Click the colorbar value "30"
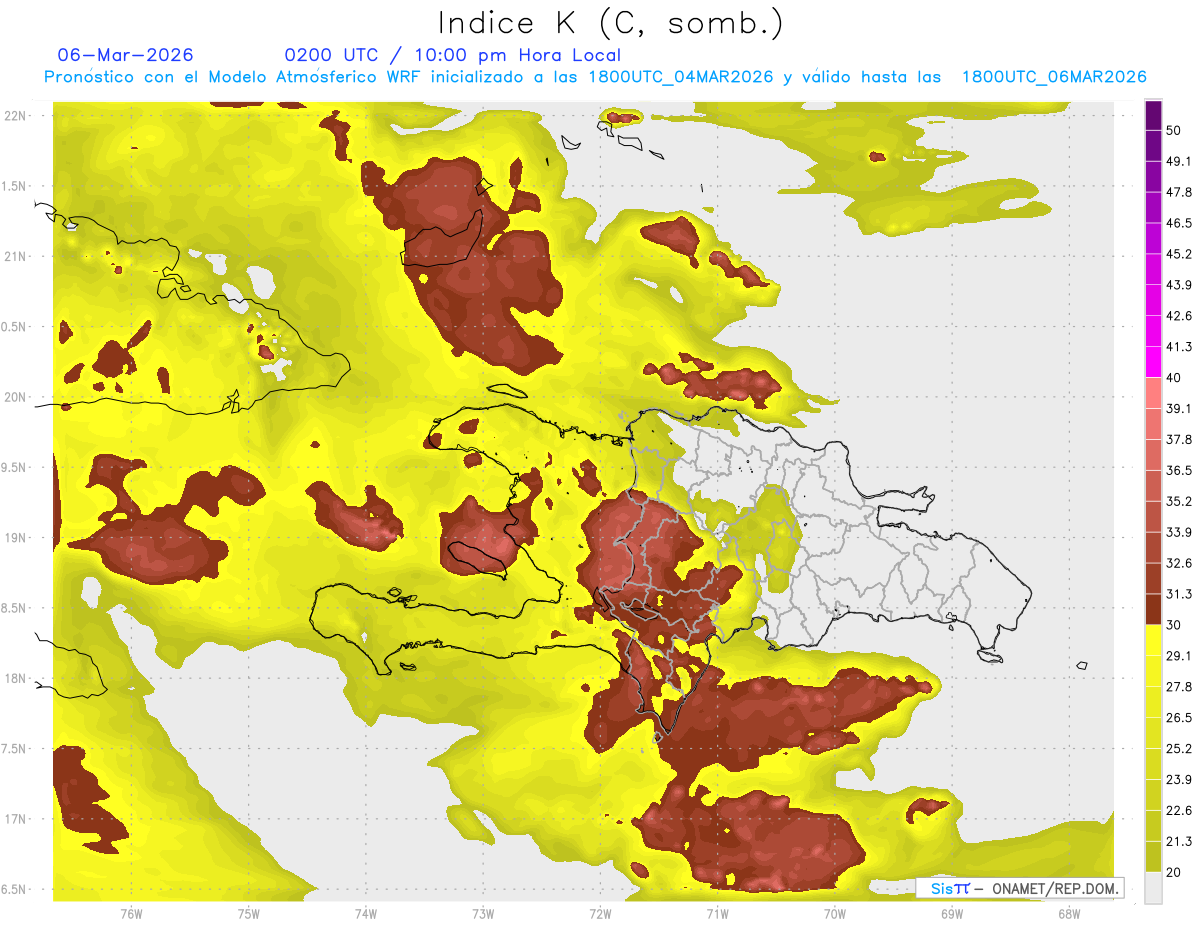The height and width of the screenshot is (927, 1200). pos(1174,625)
